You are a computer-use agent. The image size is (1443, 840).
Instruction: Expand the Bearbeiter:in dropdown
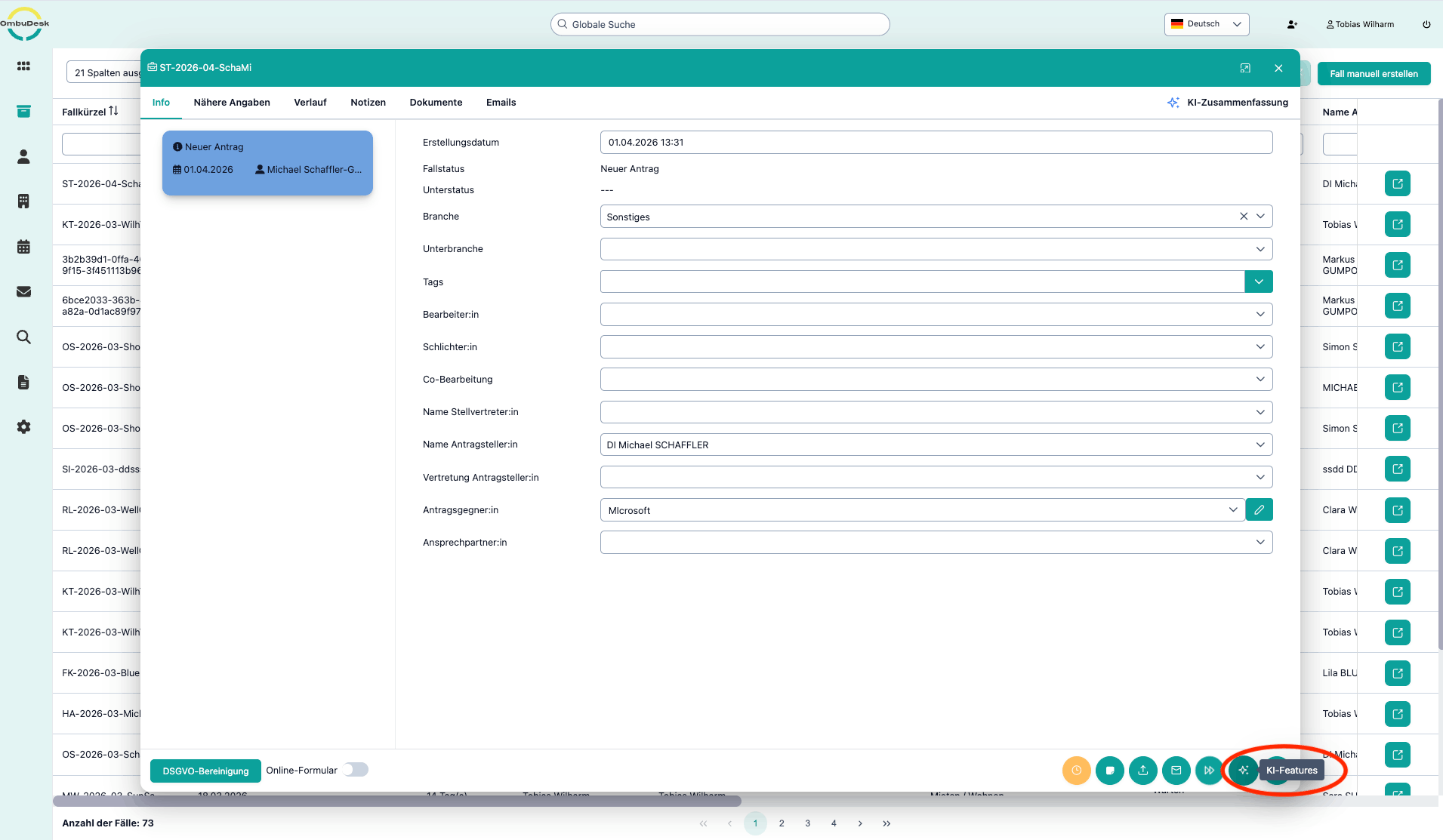pyautogui.click(x=1260, y=315)
